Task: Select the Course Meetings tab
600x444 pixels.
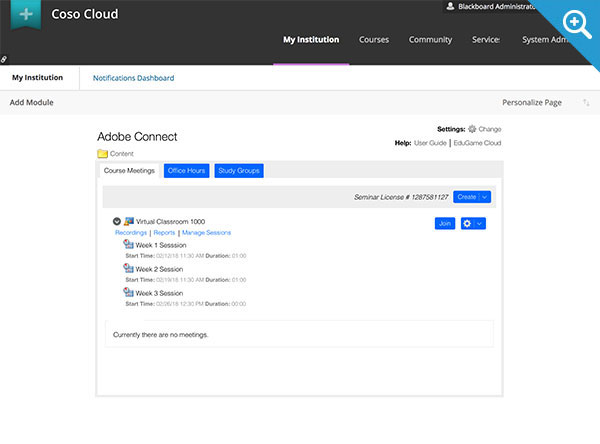Action: point(129,171)
